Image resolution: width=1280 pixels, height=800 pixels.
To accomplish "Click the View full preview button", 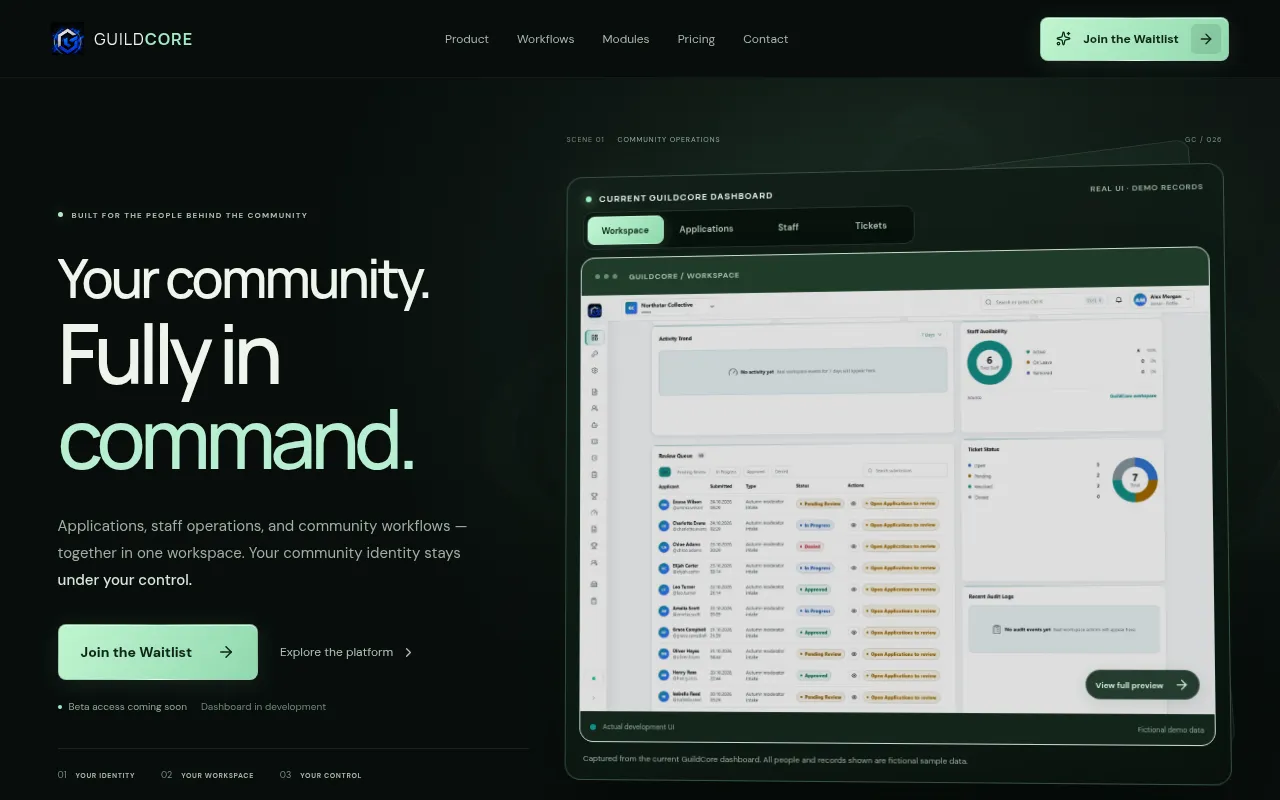I will click(1142, 685).
